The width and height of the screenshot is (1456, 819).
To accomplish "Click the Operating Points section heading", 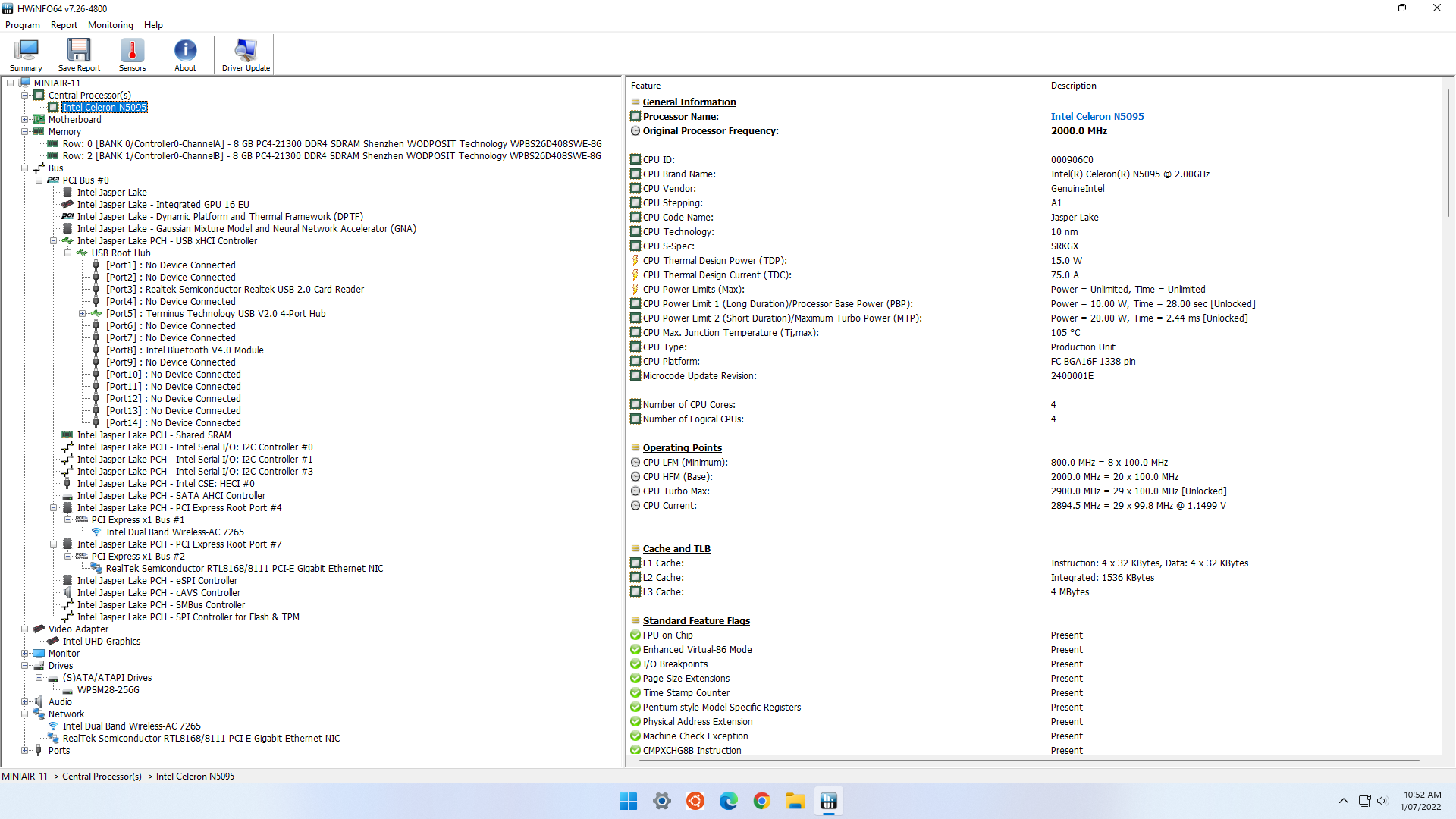I will click(682, 448).
